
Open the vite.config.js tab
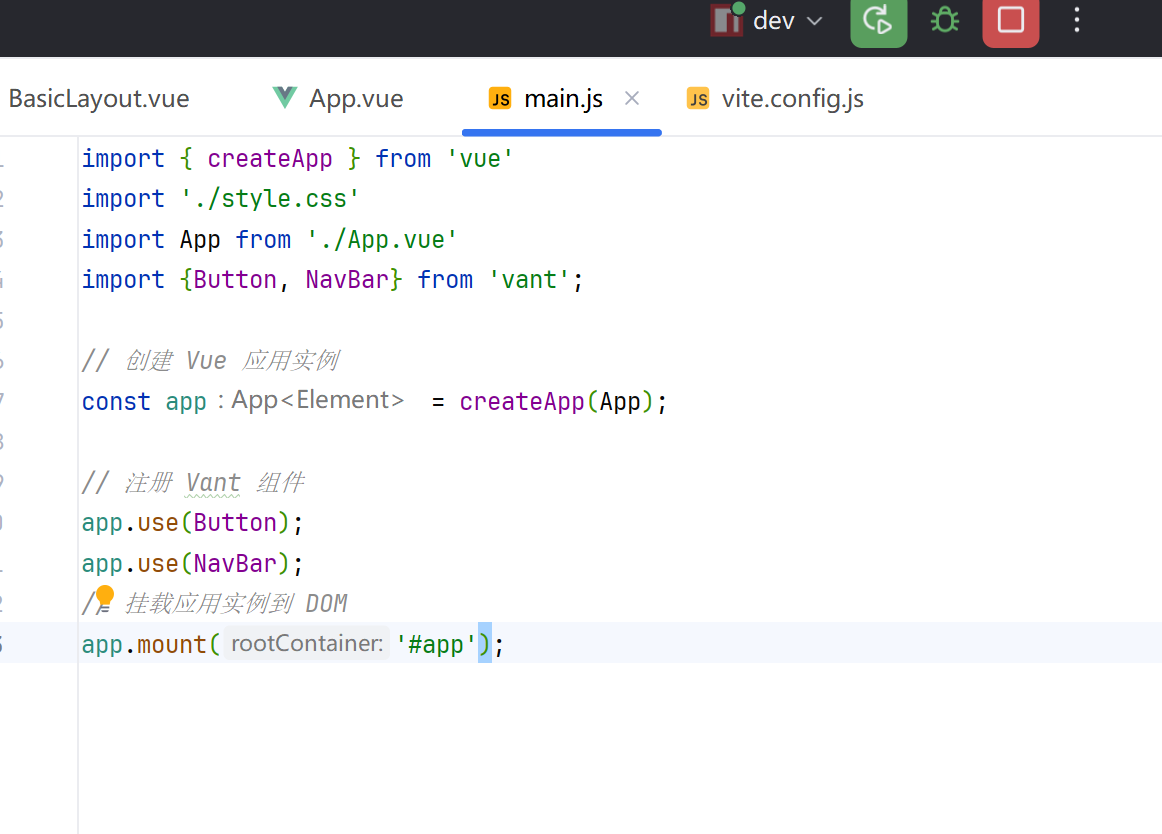coord(792,99)
